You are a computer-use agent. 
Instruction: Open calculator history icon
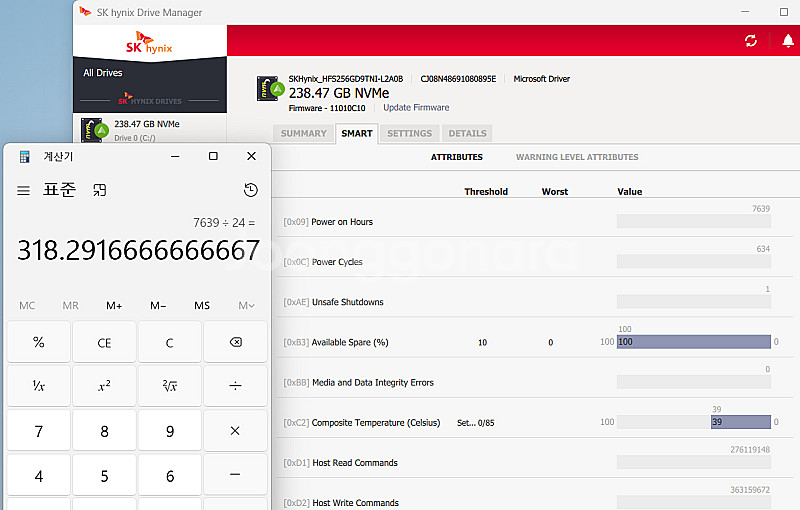251,190
